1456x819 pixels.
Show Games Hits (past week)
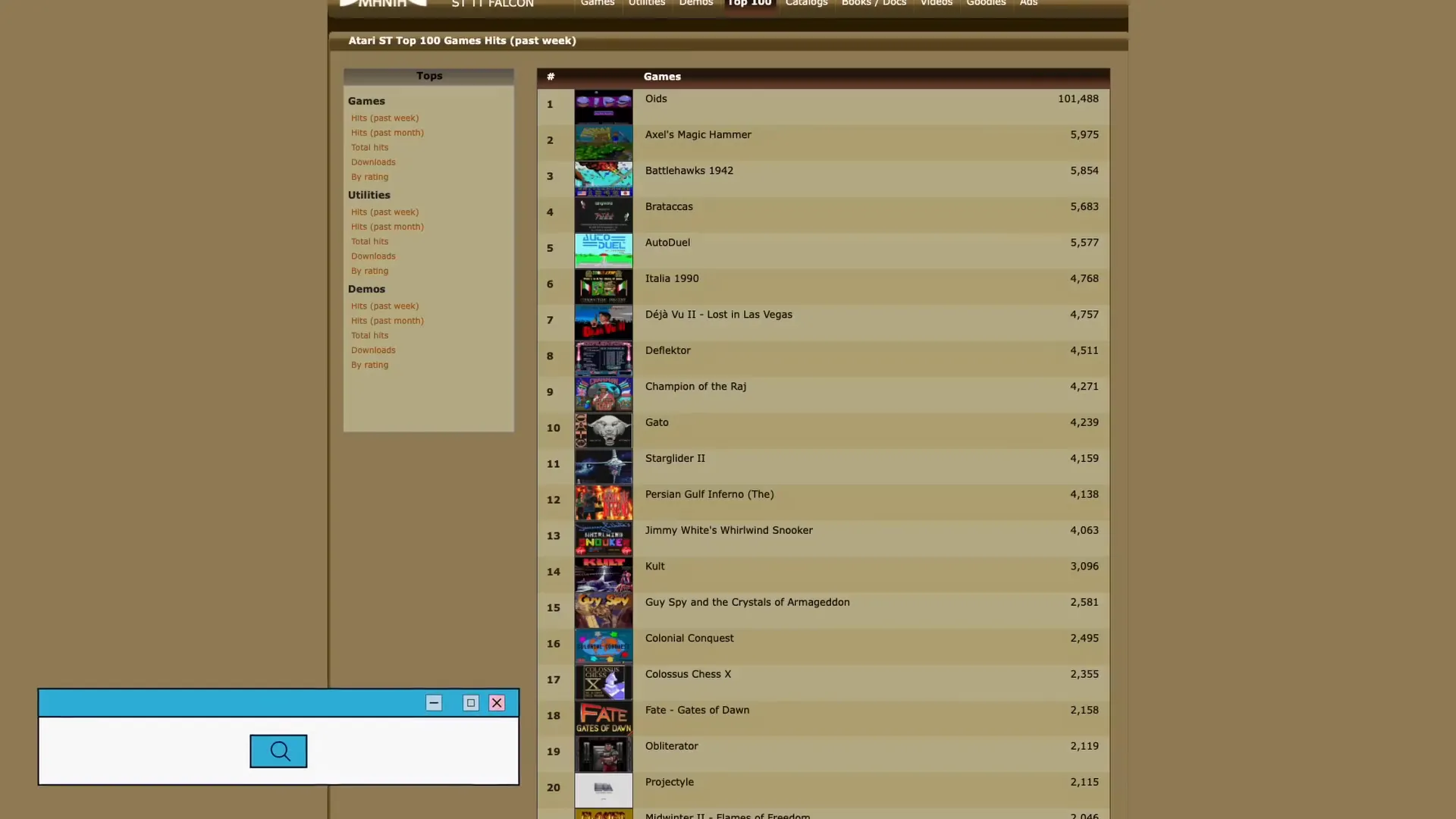point(384,118)
